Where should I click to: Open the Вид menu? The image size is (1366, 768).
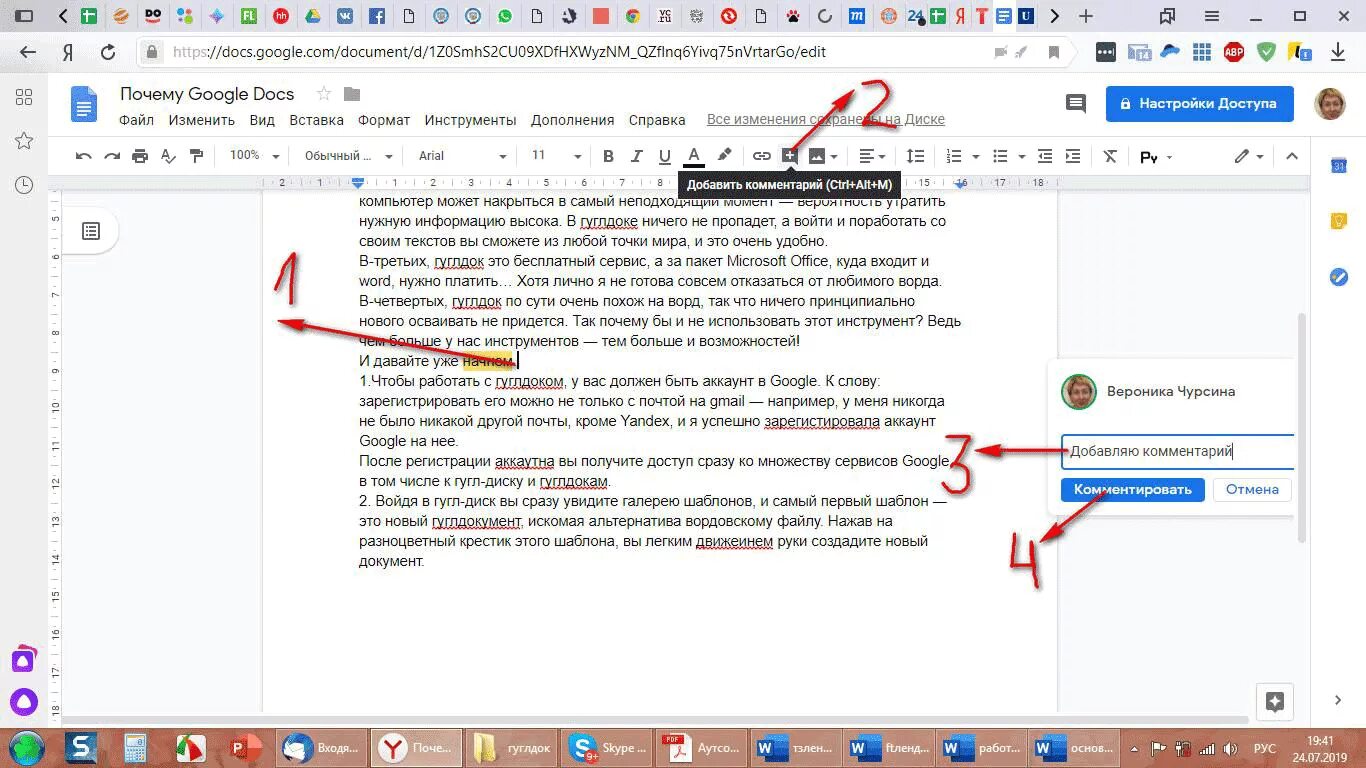coord(262,120)
